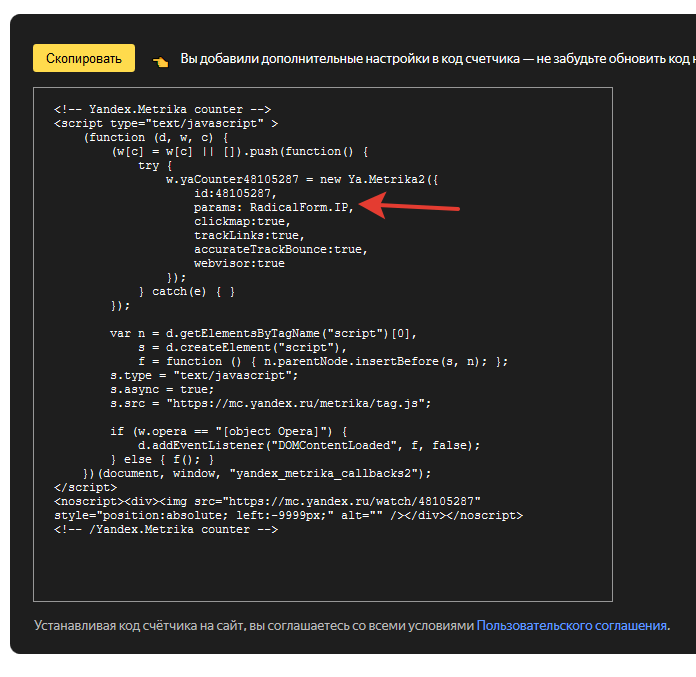Click the w.yaCounter48105287 declaration line
The width and height of the screenshot is (696, 677).
point(302,179)
